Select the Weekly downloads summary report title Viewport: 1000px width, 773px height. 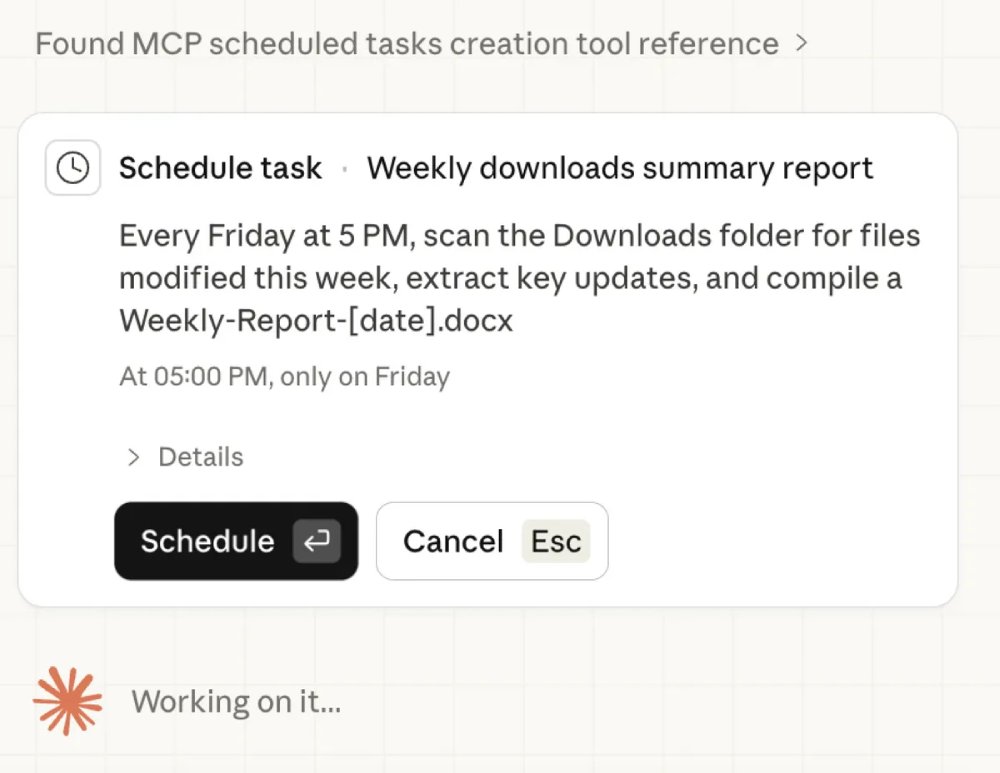(620, 168)
